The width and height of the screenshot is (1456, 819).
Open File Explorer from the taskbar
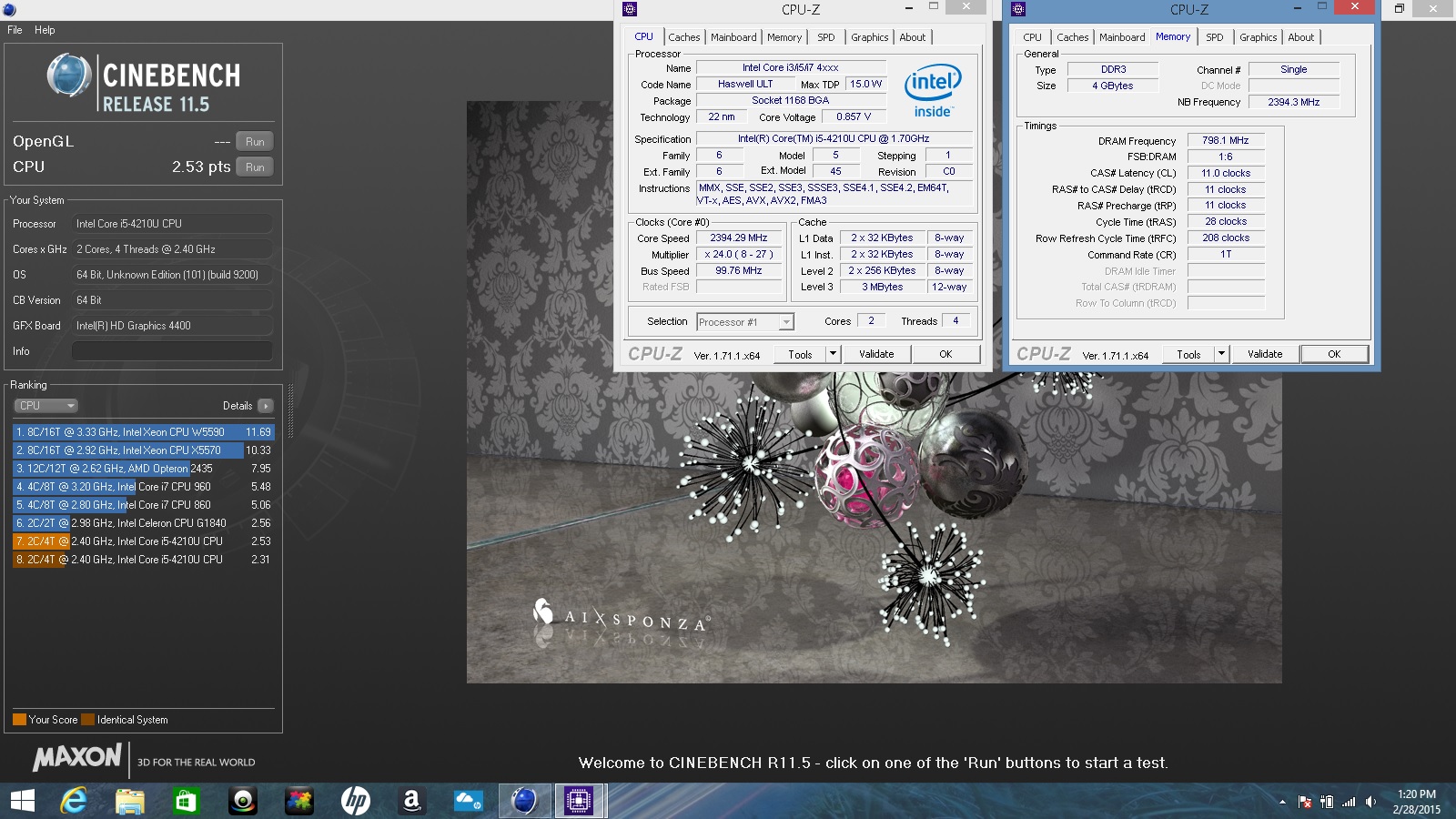[130, 801]
